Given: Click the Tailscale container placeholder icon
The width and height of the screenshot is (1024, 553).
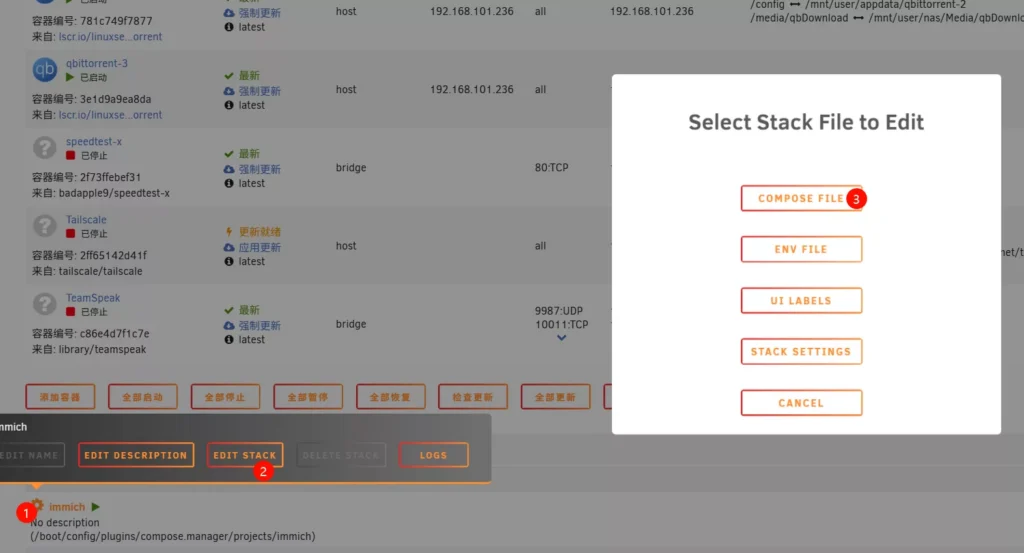Looking at the screenshot, I should tap(45, 226).
